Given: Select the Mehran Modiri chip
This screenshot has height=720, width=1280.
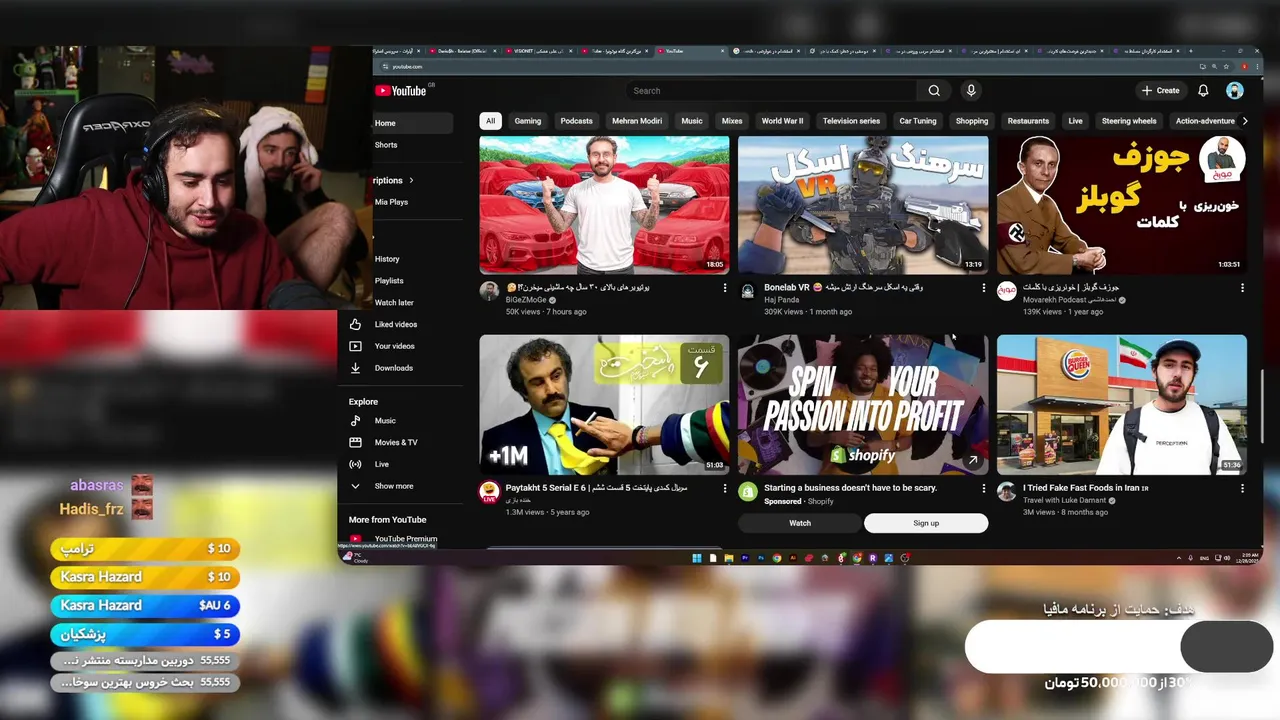Looking at the screenshot, I should click(637, 121).
